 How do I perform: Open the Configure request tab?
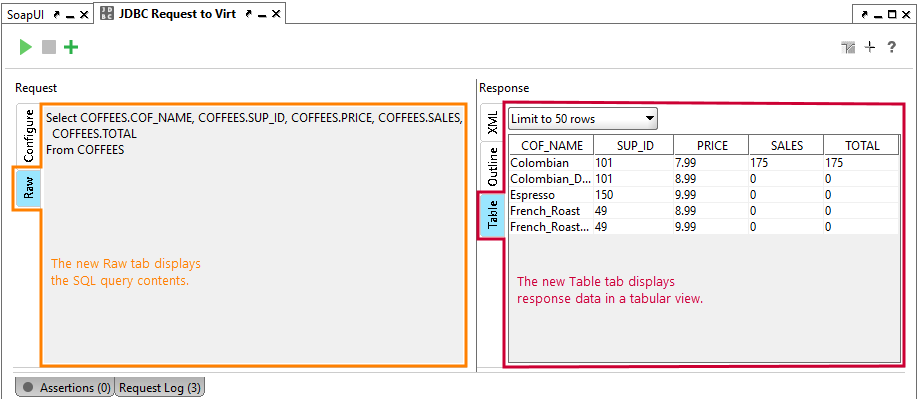28,135
